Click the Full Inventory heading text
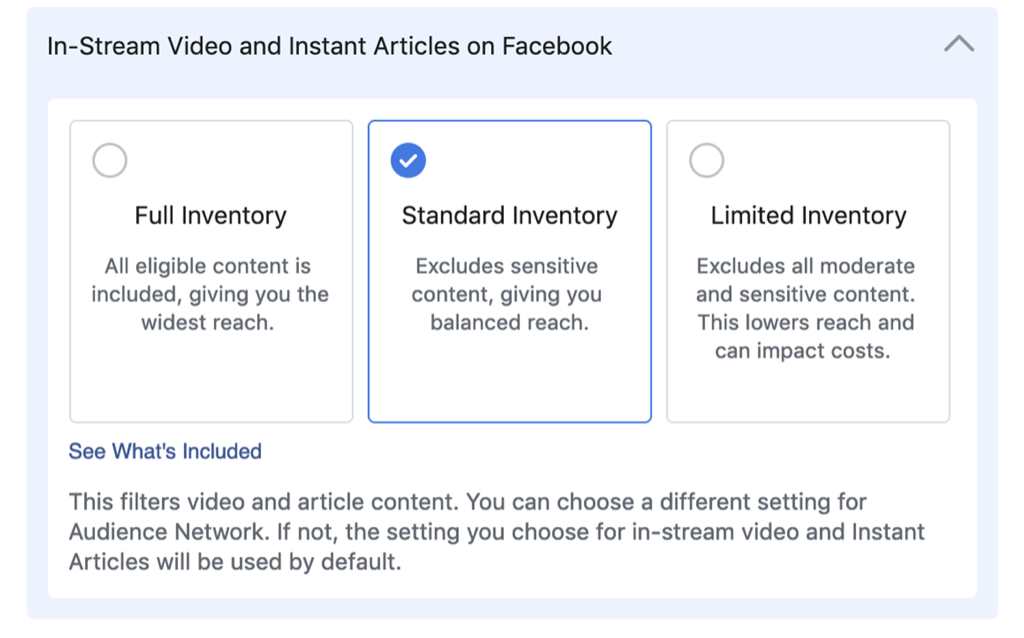 pos(210,214)
